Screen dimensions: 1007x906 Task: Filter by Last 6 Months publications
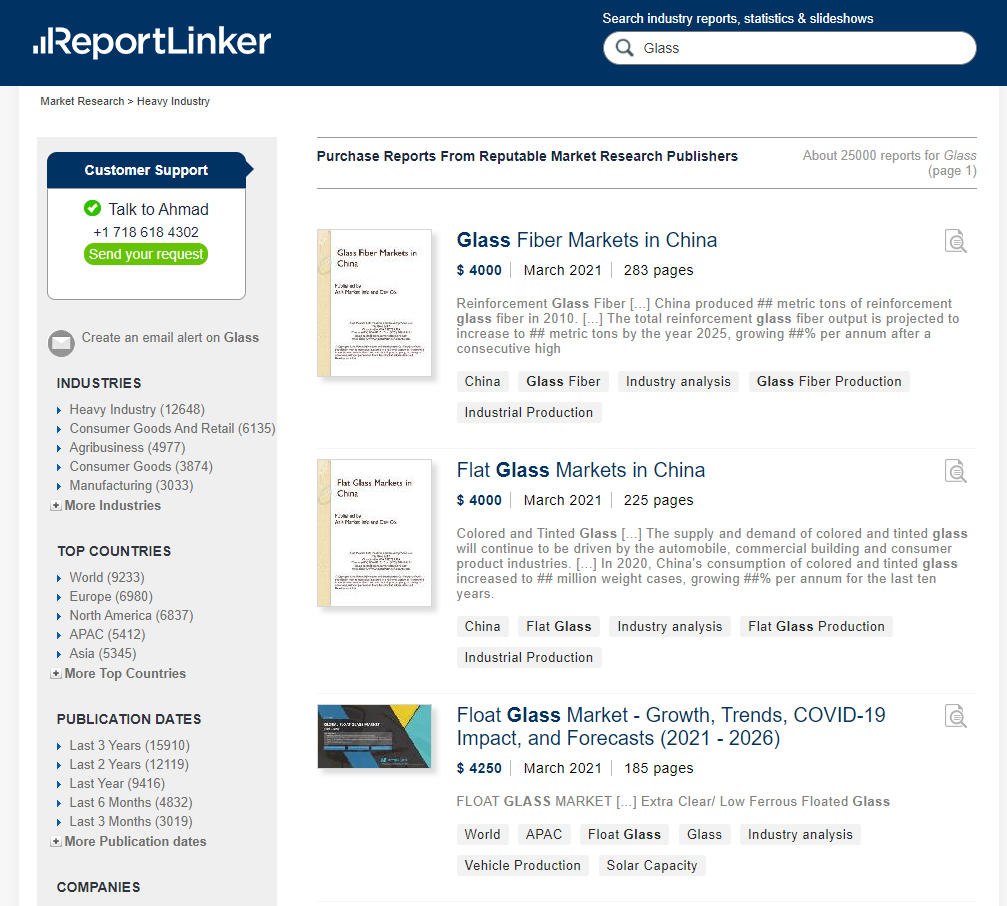click(x=130, y=802)
